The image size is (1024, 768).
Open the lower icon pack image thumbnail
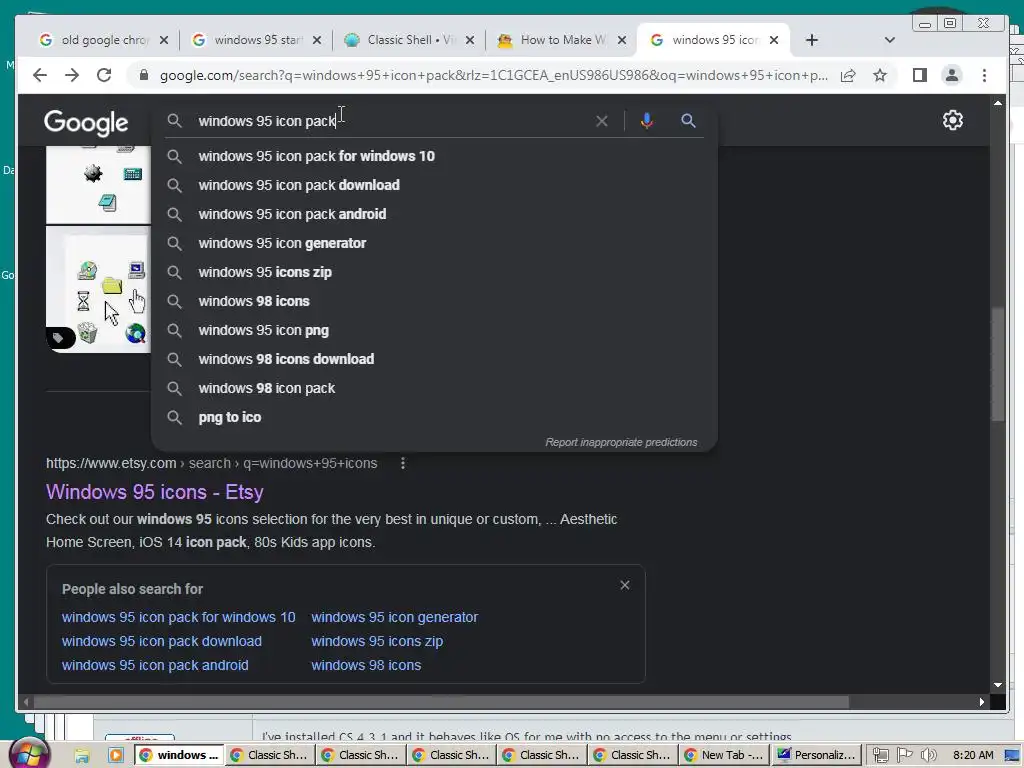click(99, 289)
